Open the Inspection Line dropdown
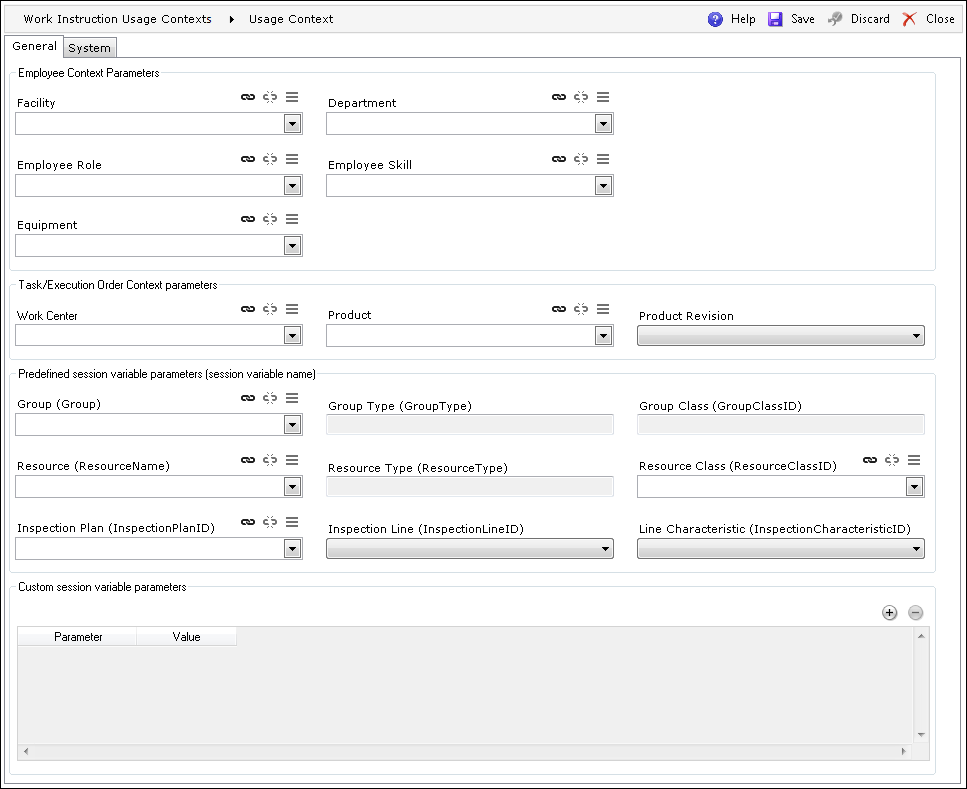The width and height of the screenshot is (967, 789). coord(470,549)
